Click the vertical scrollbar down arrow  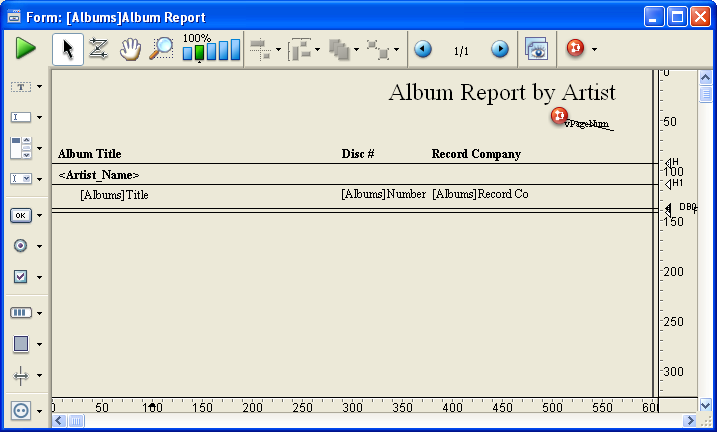point(706,405)
